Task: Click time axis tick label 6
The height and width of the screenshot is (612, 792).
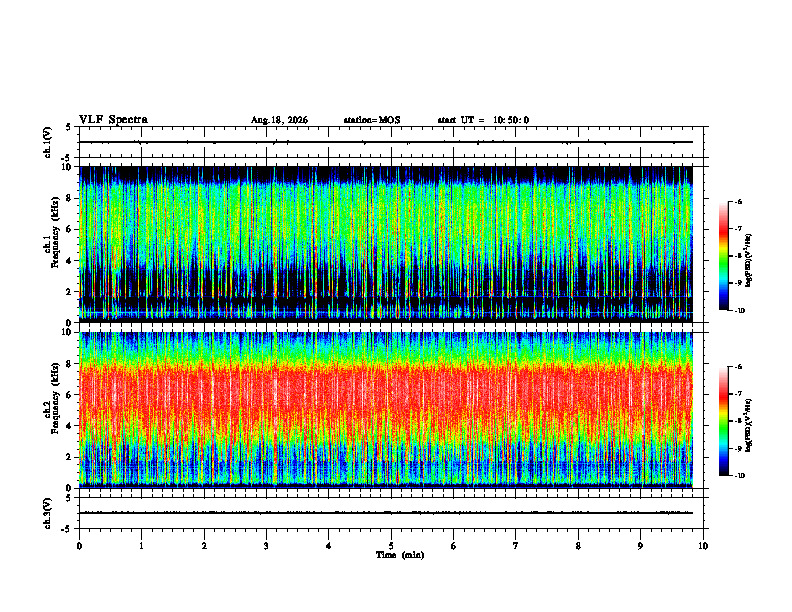Action: [454, 546]
